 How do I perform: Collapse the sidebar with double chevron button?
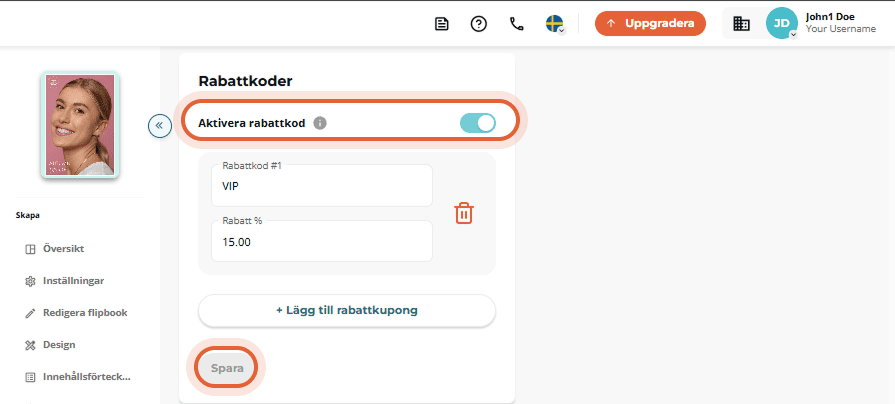coord(160,126)
